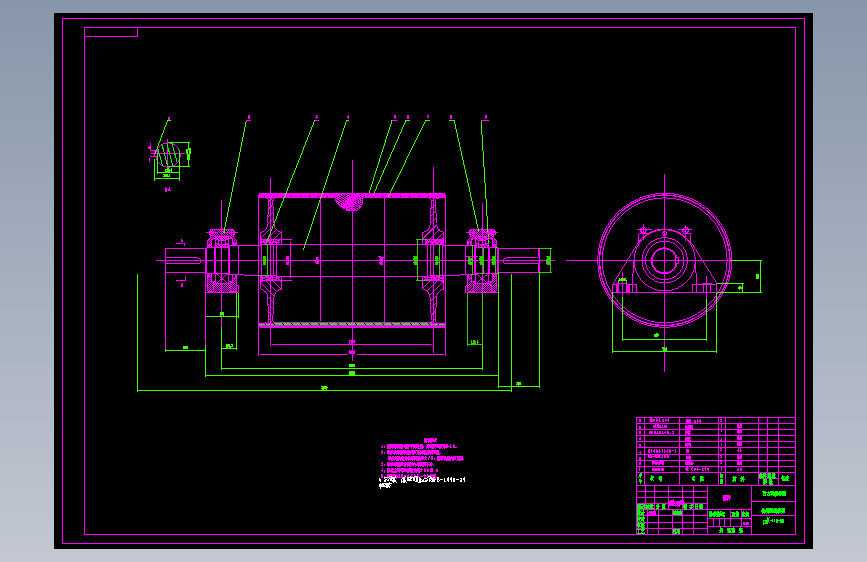Select the longest overall length dimension line

click(325, 390)
